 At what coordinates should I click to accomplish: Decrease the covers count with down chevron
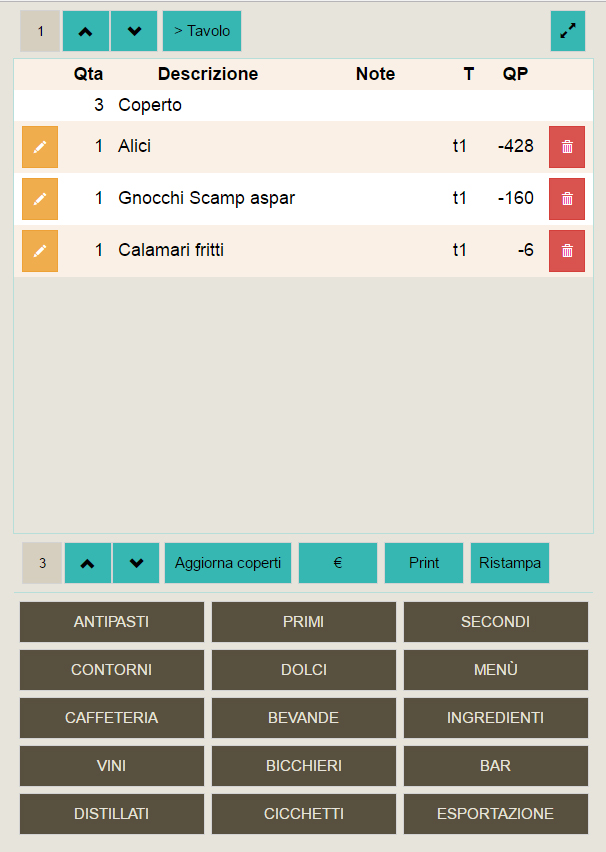coord(136,563)
